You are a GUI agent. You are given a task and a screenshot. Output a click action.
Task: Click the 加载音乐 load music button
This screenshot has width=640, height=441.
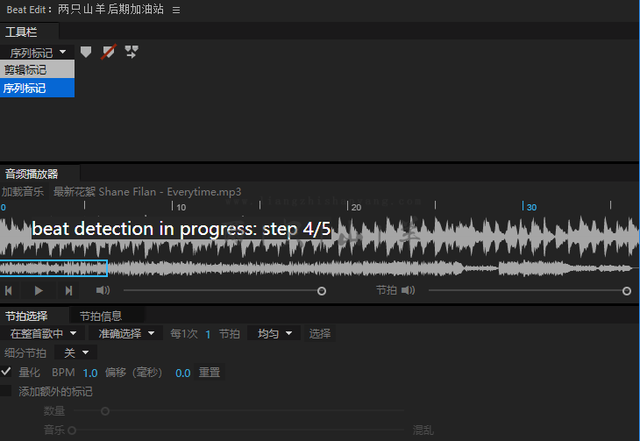pos(22,192)
